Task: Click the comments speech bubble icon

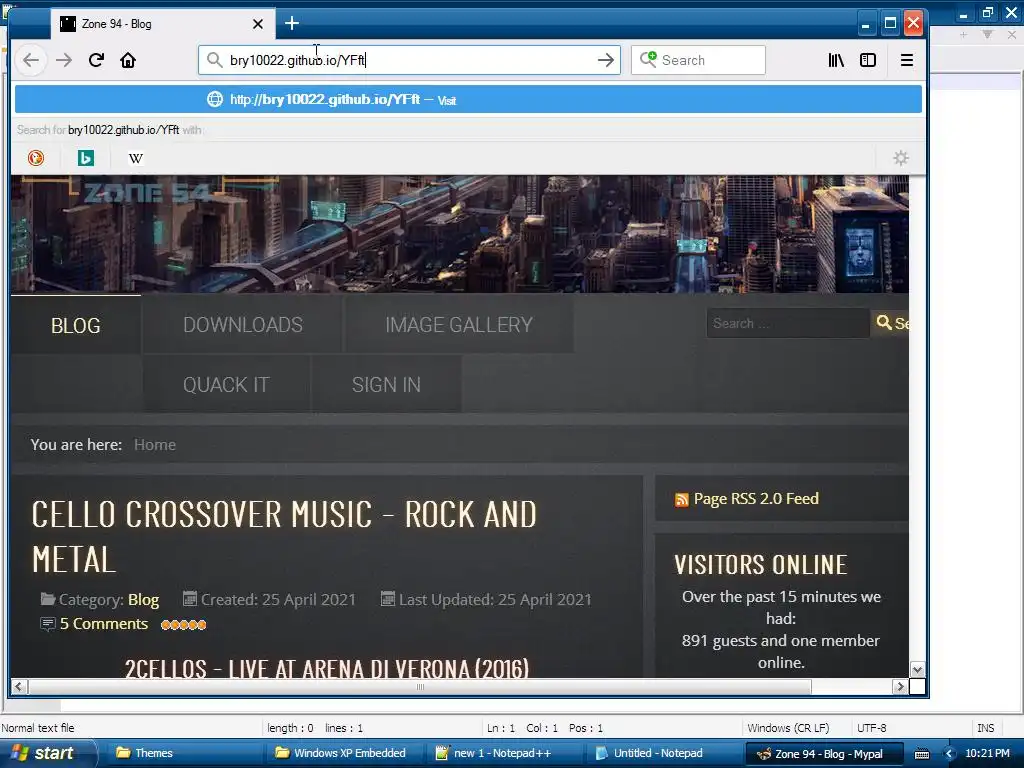Action: click(48, 624)
